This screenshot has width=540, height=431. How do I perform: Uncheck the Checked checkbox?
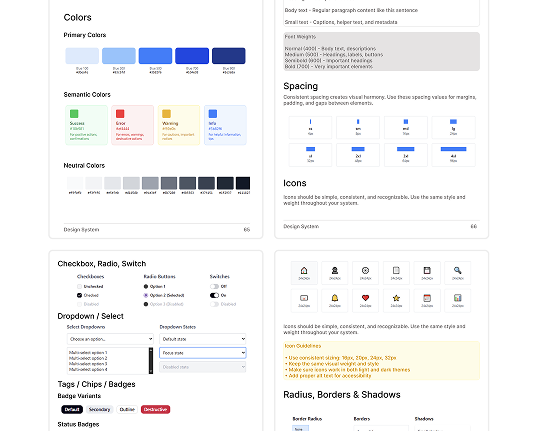pos(80,295)
